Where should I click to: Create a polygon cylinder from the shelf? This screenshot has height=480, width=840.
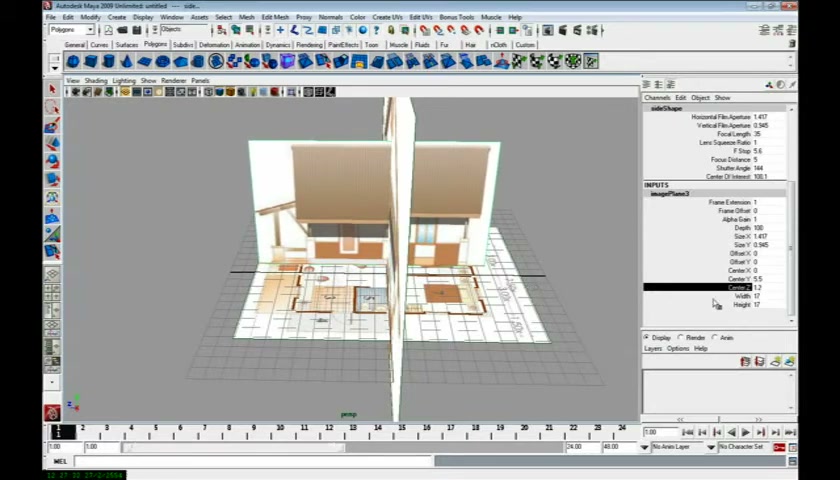click(x=109, y=62)
